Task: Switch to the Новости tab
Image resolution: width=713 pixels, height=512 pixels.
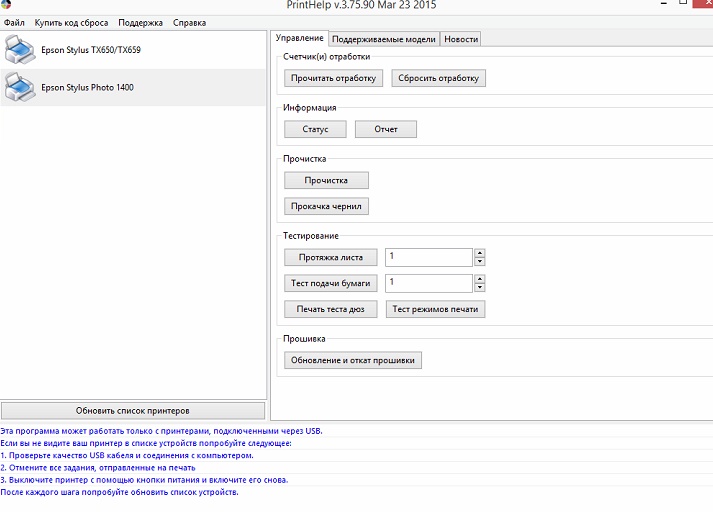Action: (x=461, y=39)
